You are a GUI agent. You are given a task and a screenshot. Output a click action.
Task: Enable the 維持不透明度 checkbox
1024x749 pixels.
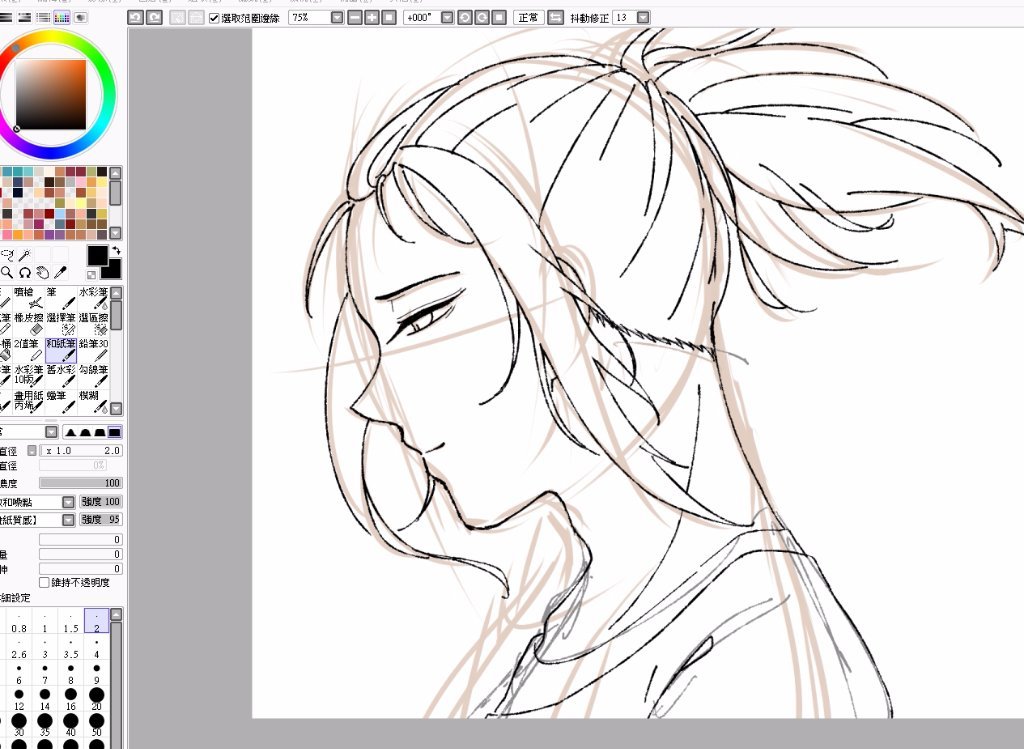click(44, 582)
